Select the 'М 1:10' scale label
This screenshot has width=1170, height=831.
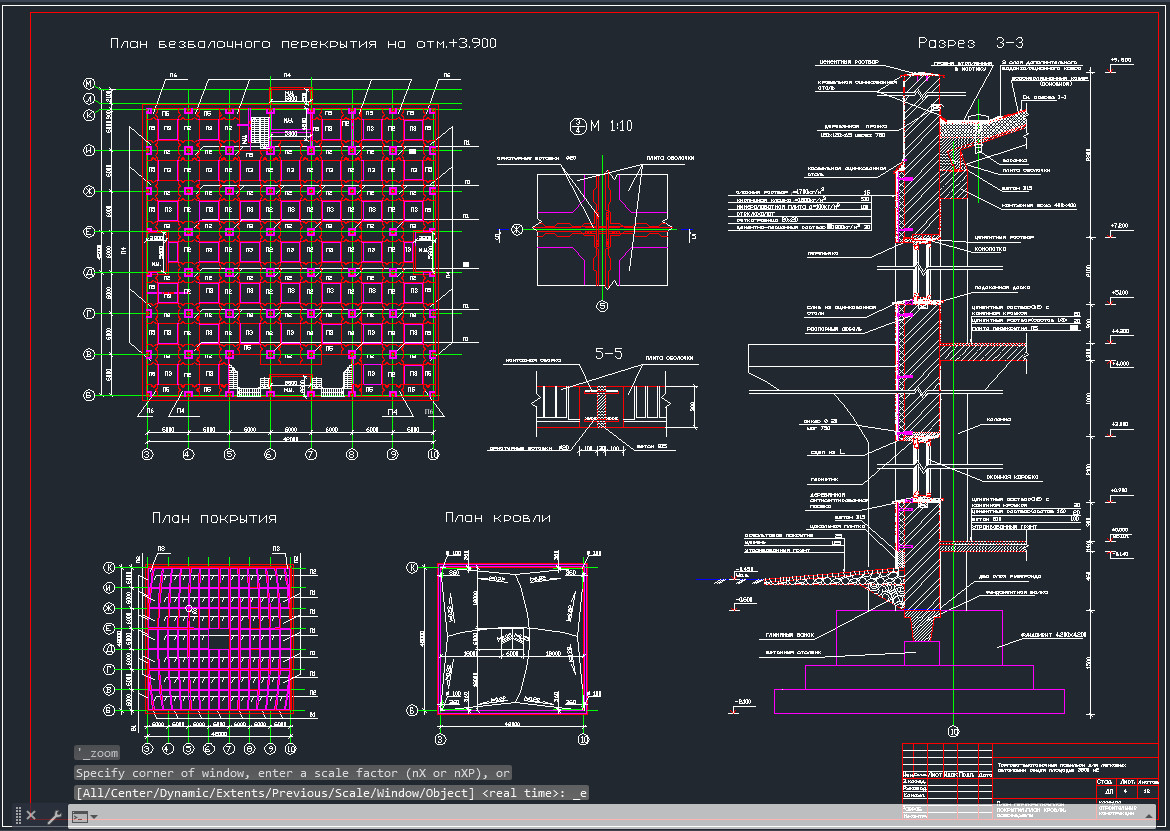click(616, 125)
